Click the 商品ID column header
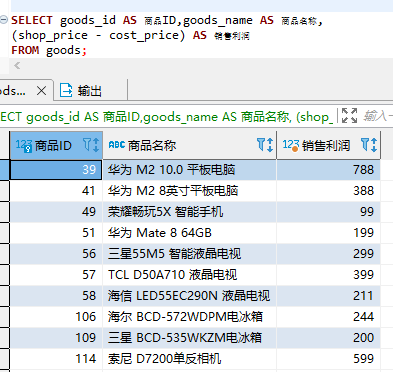 click(x=56, y=145)
